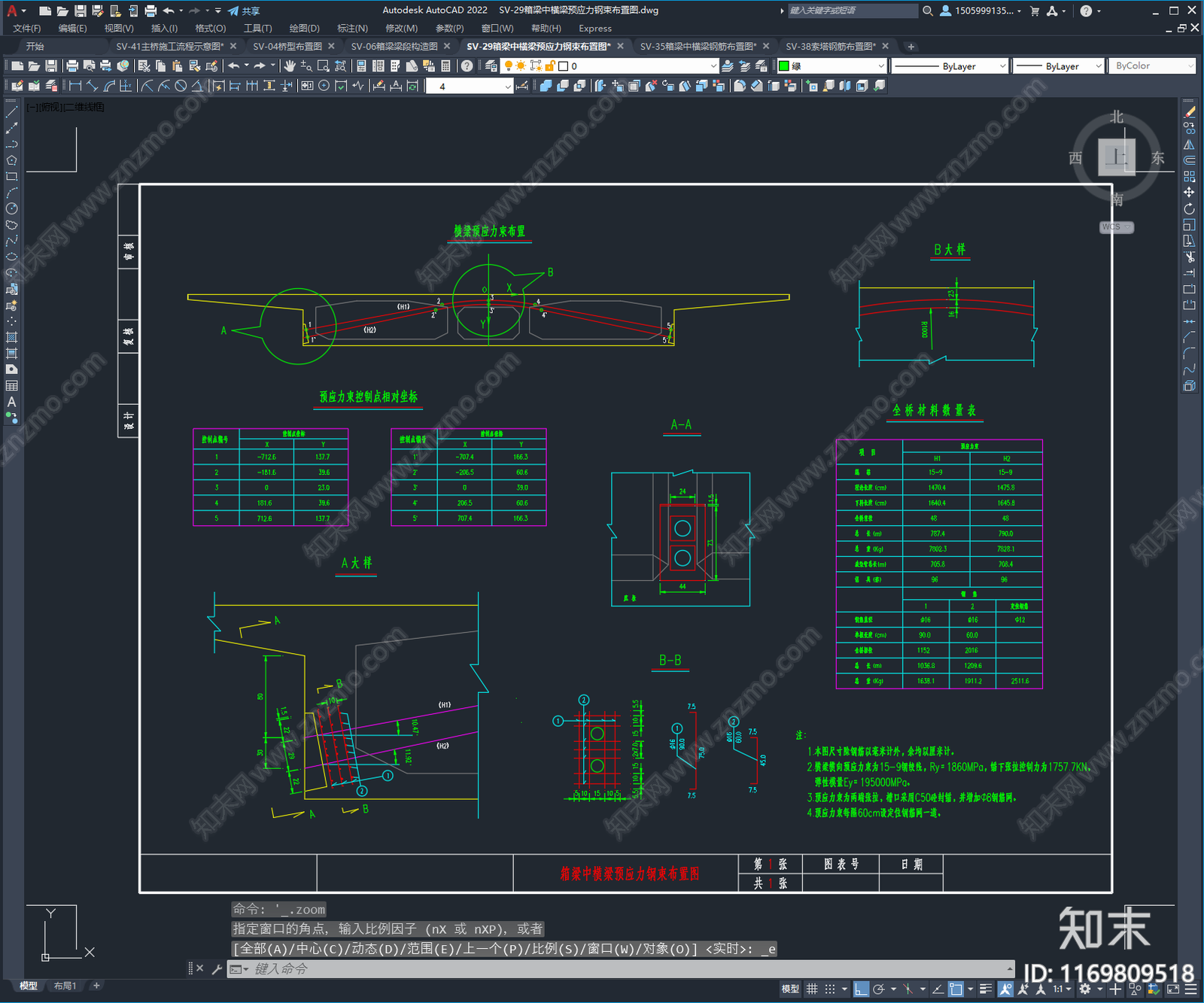Switch to the 布局1 layout tab
1204x1003 pixels.
[65, 986]
